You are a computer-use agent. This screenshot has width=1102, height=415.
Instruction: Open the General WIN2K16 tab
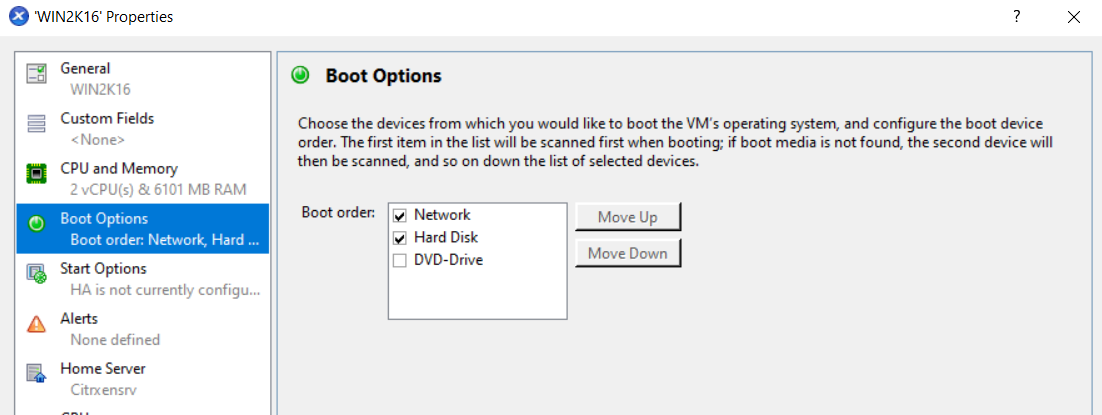click(x=143, y=79)
